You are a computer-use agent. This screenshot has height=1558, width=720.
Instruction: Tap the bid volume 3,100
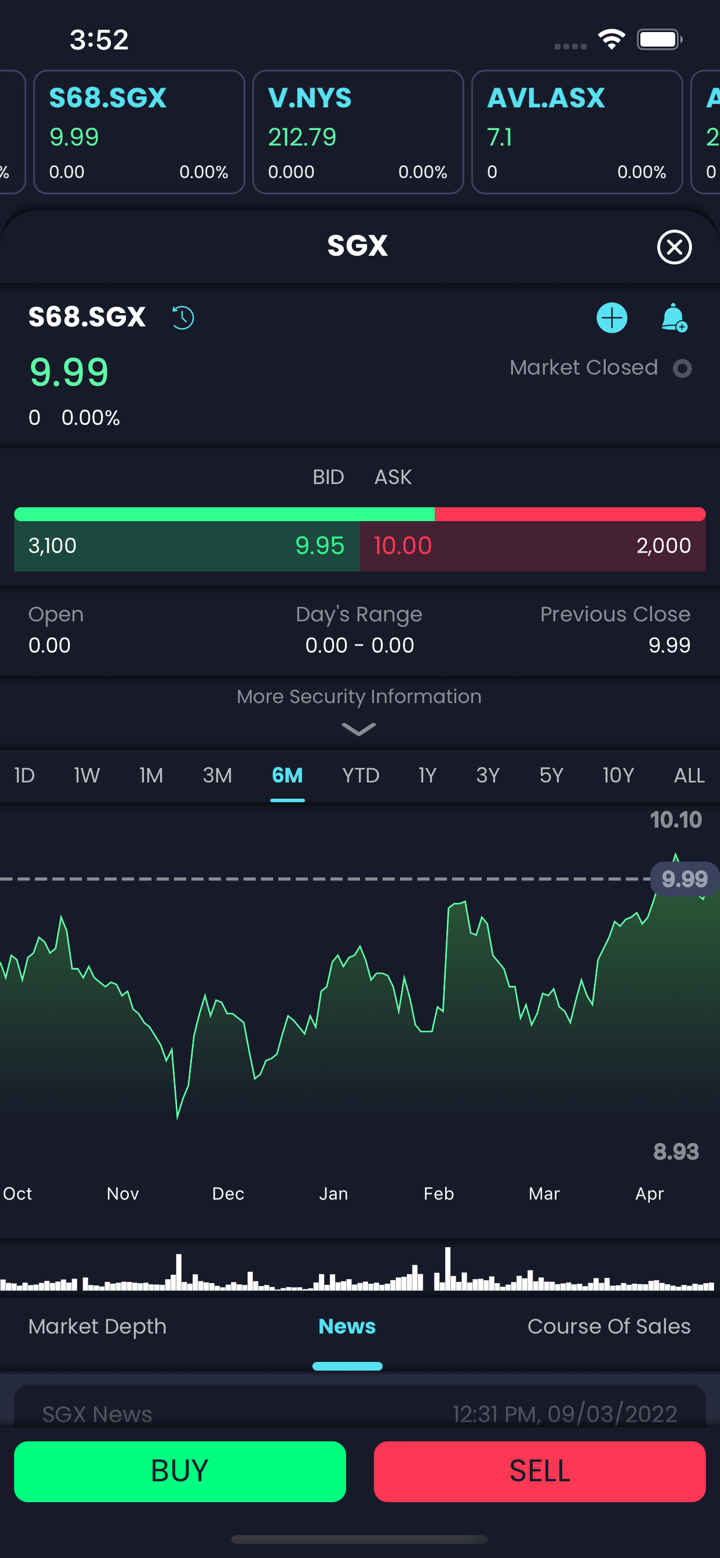53,546
